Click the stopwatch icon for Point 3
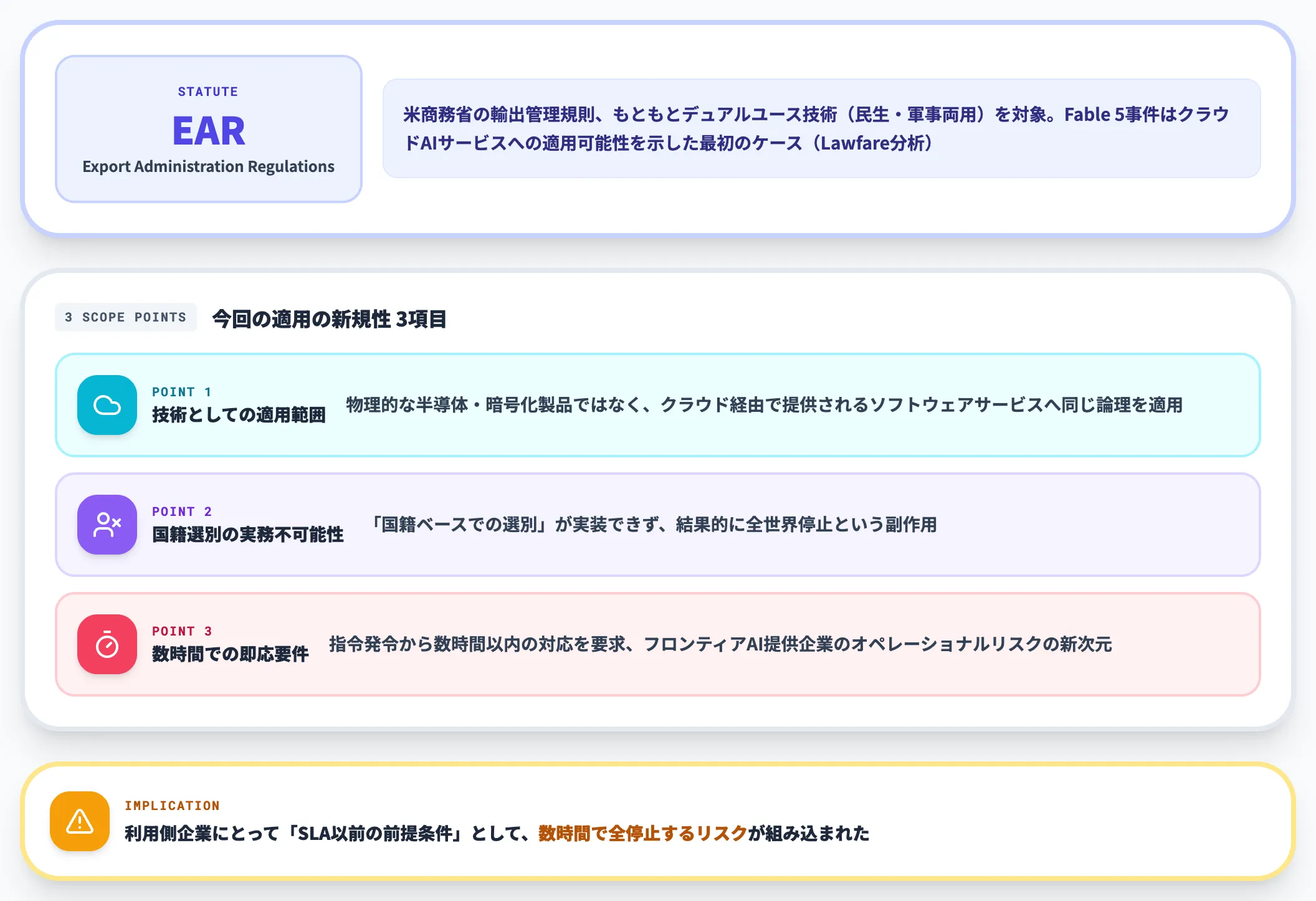Viewport: 1316px width, 901px height. pyautogui.click(x=107, y=644)
